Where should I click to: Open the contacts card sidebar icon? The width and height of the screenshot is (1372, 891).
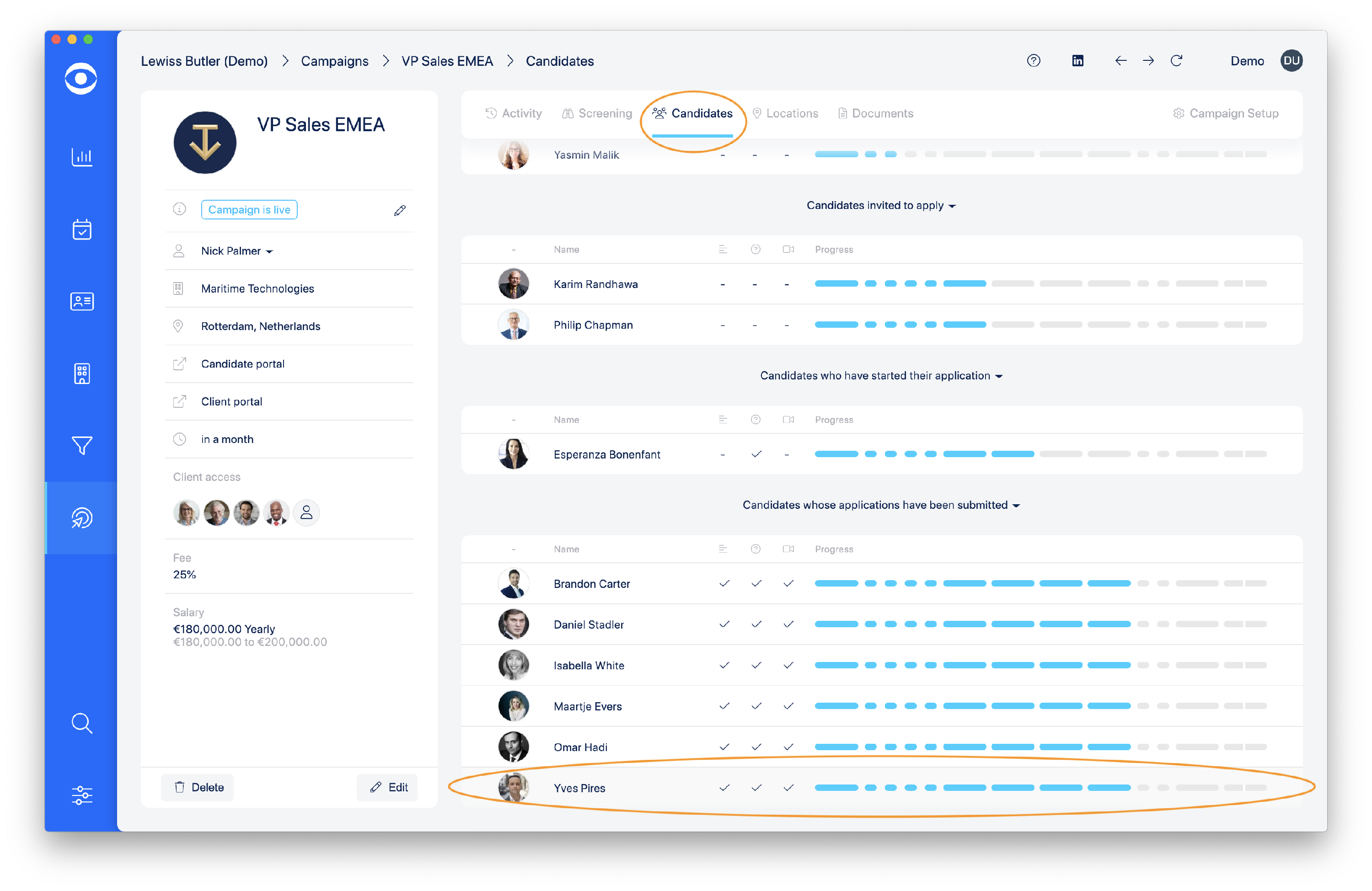pos(81,301)
